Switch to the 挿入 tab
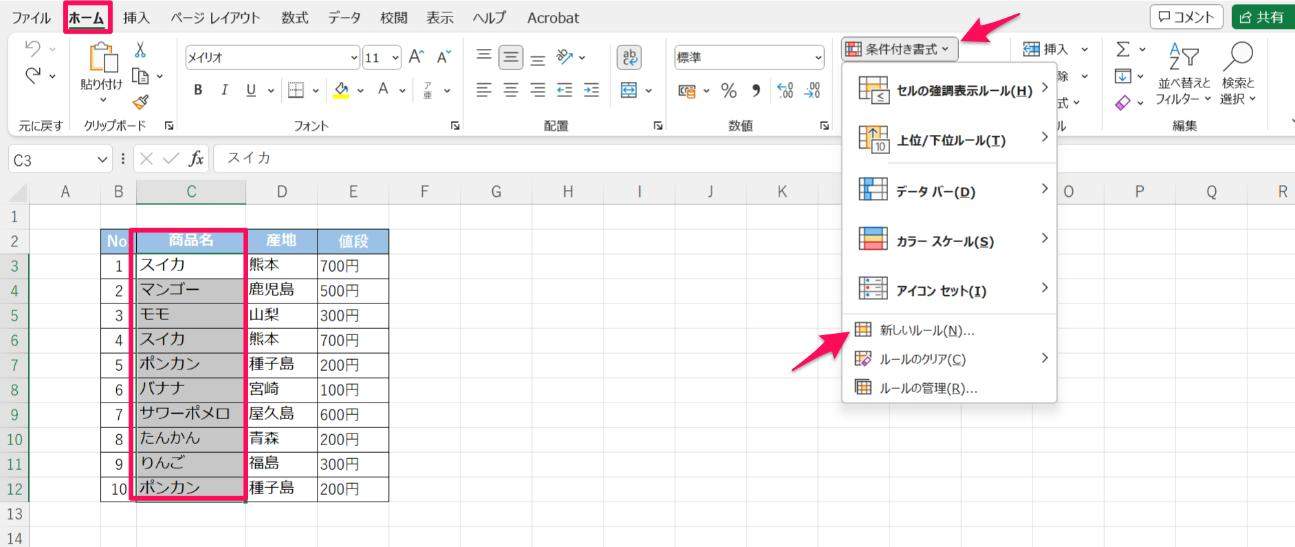 (136, 18)
